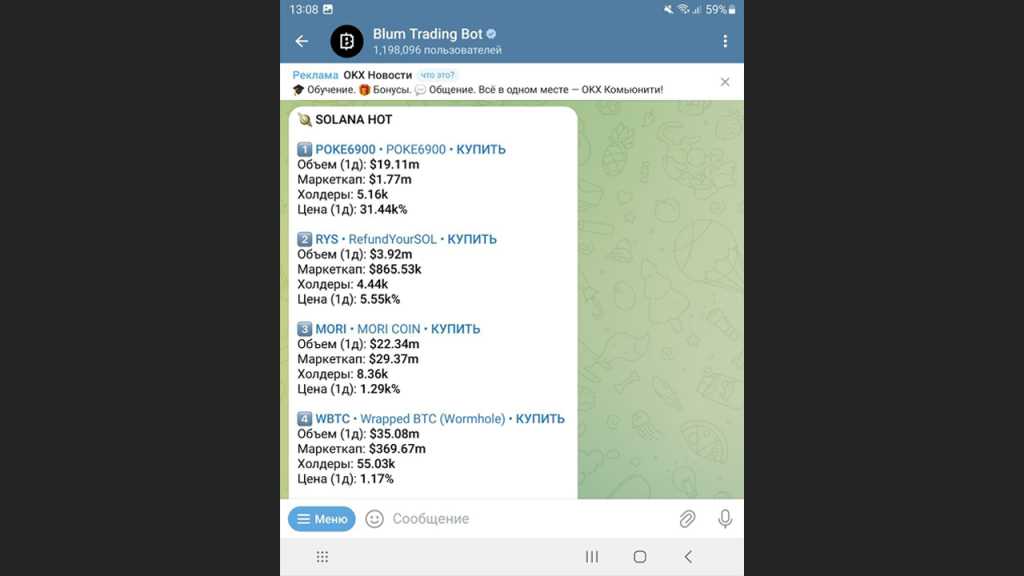Image resolution: width=1024 pixels, height=576 pixels.
Task: Tap the "что это?" ad info label
Action: (439, 75)
